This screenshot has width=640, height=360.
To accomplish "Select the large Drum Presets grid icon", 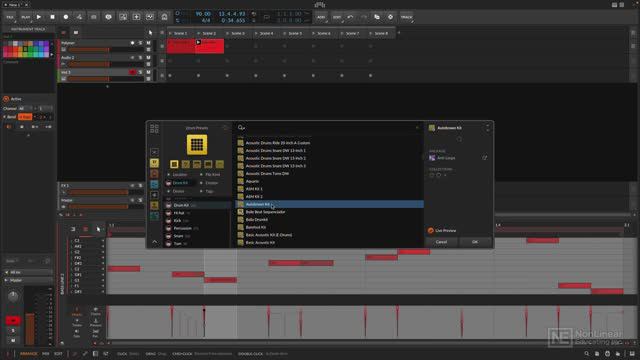I will [197, 144].
